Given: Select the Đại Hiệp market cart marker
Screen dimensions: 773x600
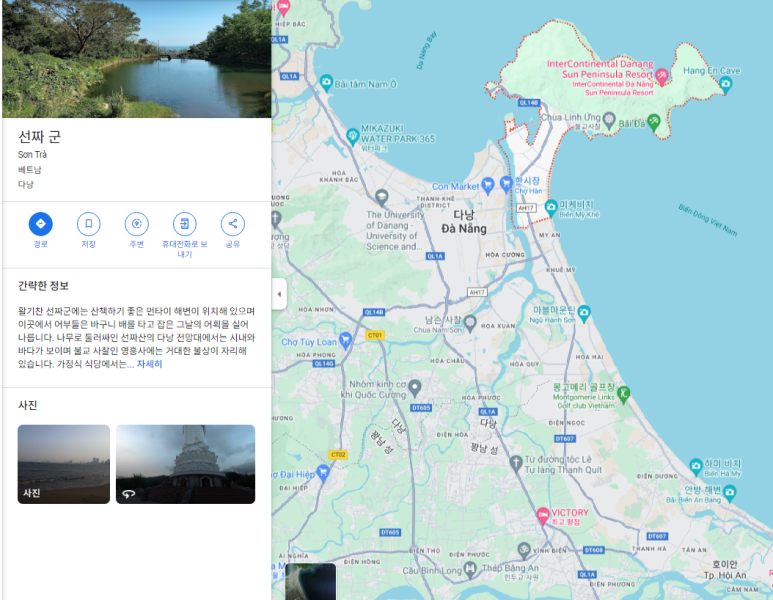Looking at the screenshot, I should click(323, 473).
